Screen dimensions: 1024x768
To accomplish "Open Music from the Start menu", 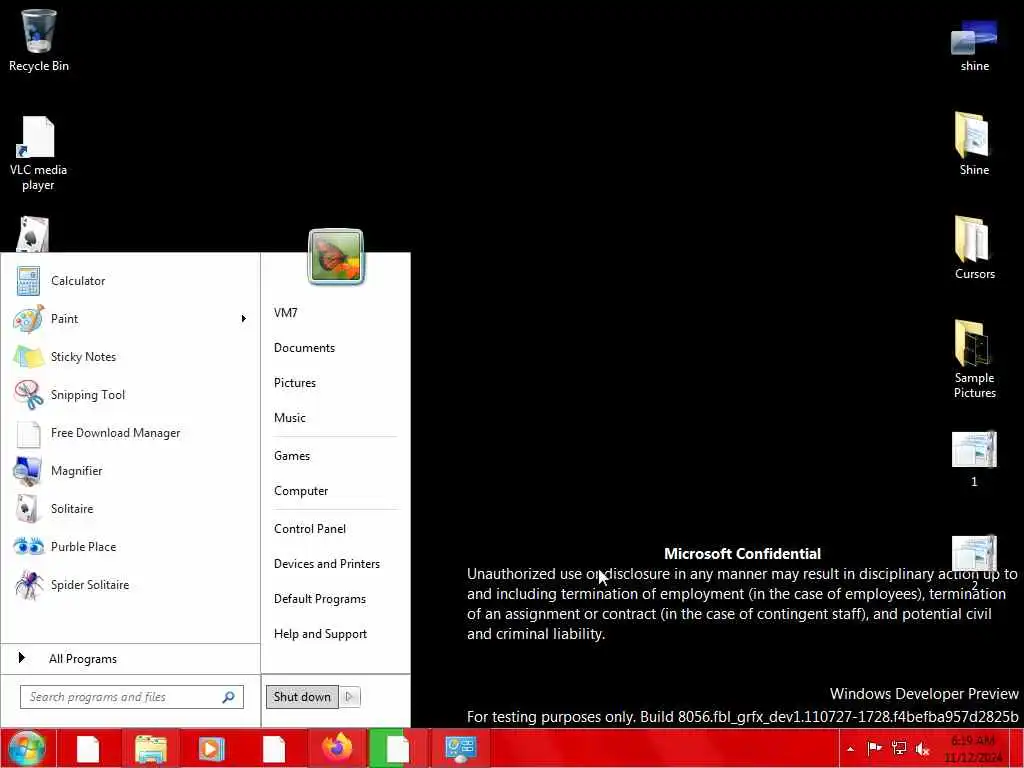I will click(x=289, y=418).
